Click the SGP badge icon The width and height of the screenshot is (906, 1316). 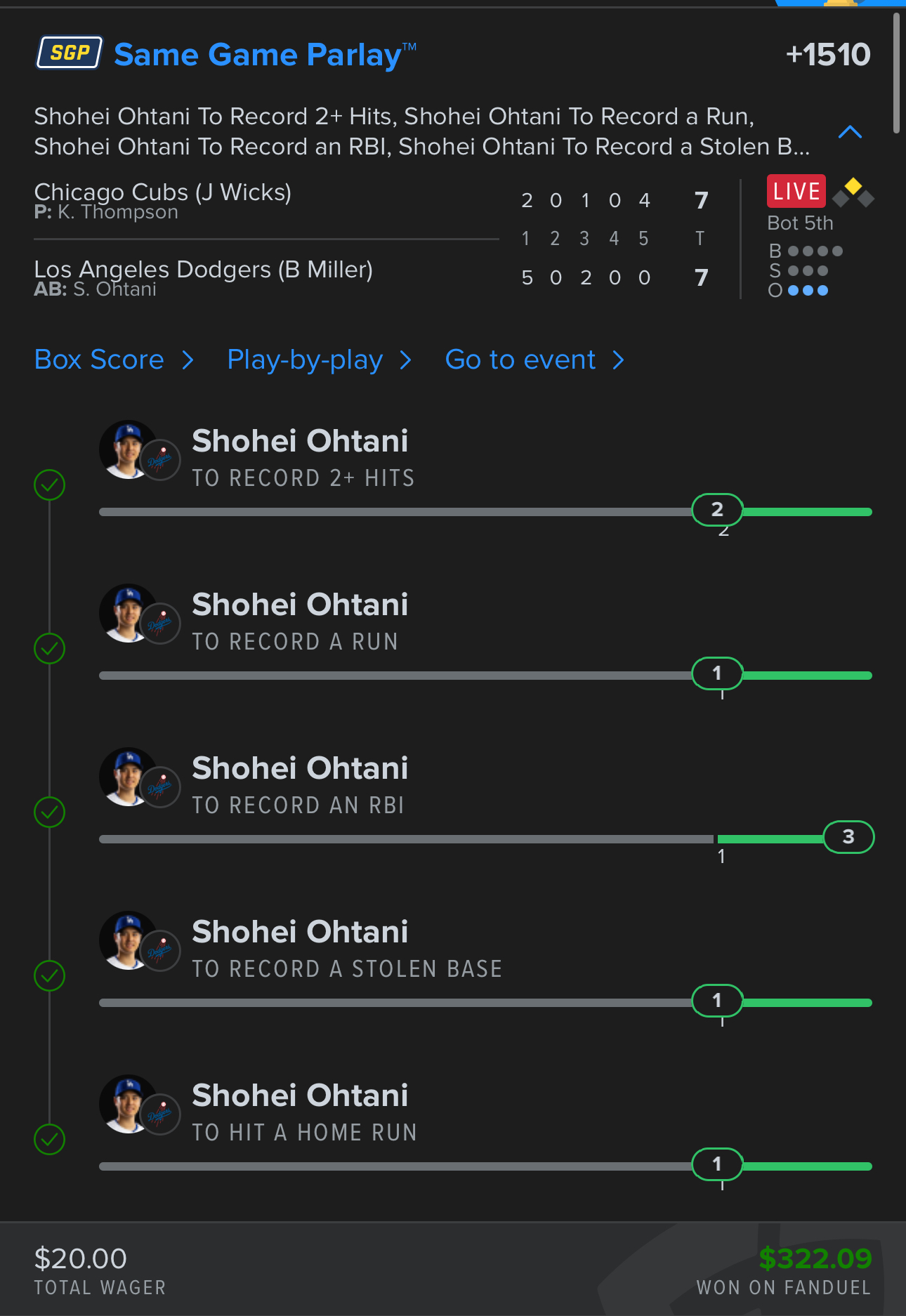(70, 53)
